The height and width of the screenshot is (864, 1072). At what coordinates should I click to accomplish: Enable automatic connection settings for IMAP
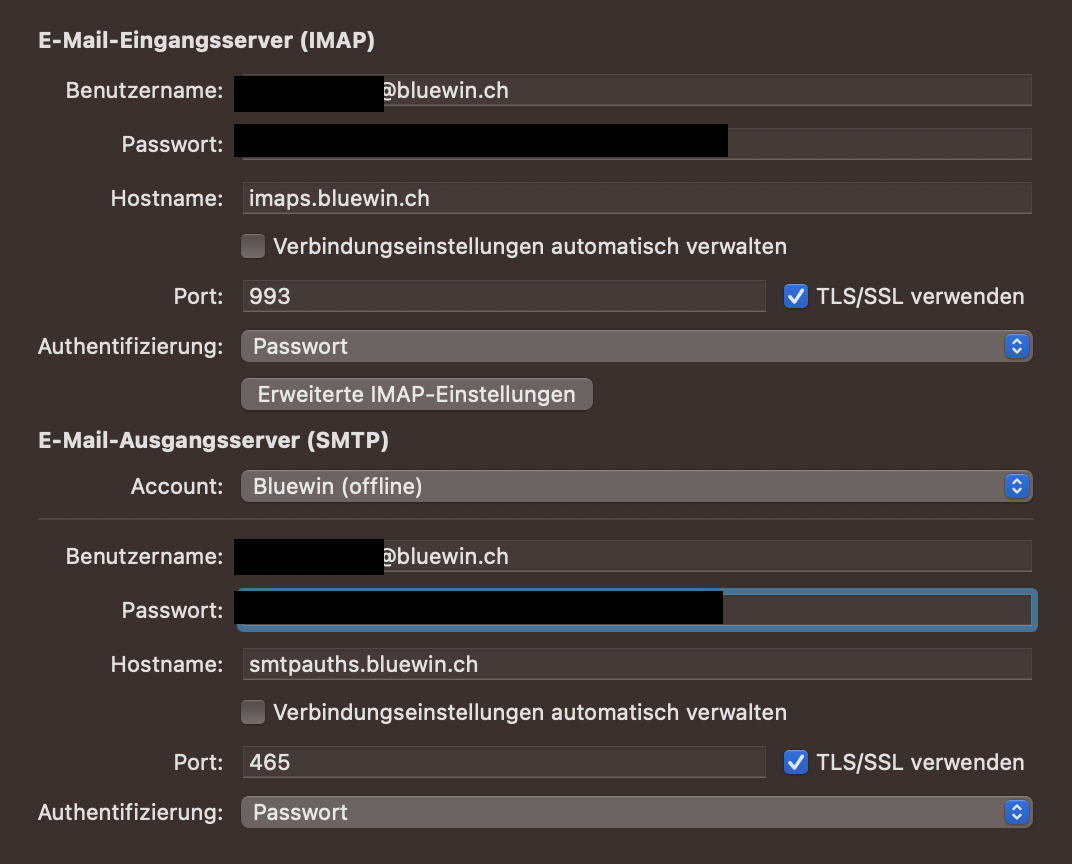tap(253, 245)
